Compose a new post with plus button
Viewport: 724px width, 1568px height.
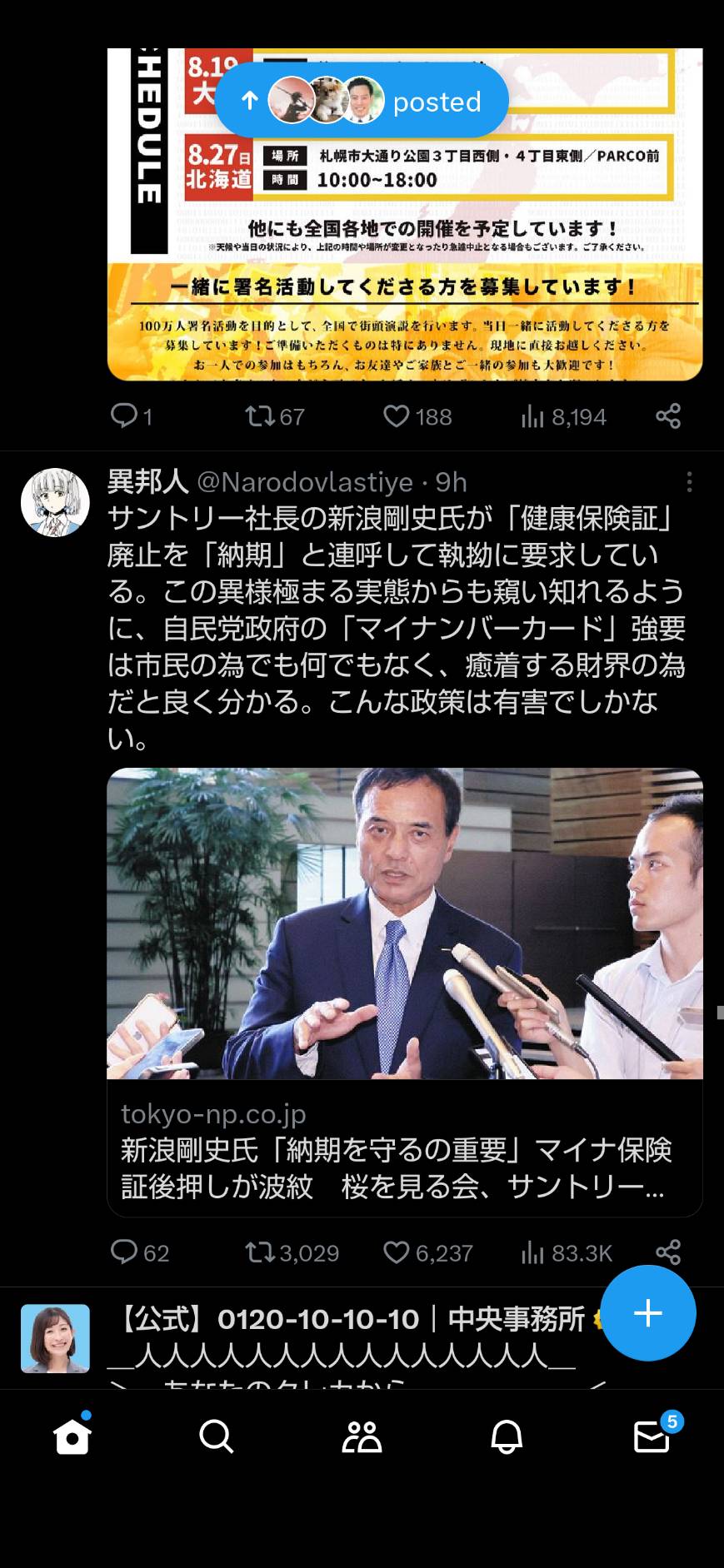tap(647, 1313)
